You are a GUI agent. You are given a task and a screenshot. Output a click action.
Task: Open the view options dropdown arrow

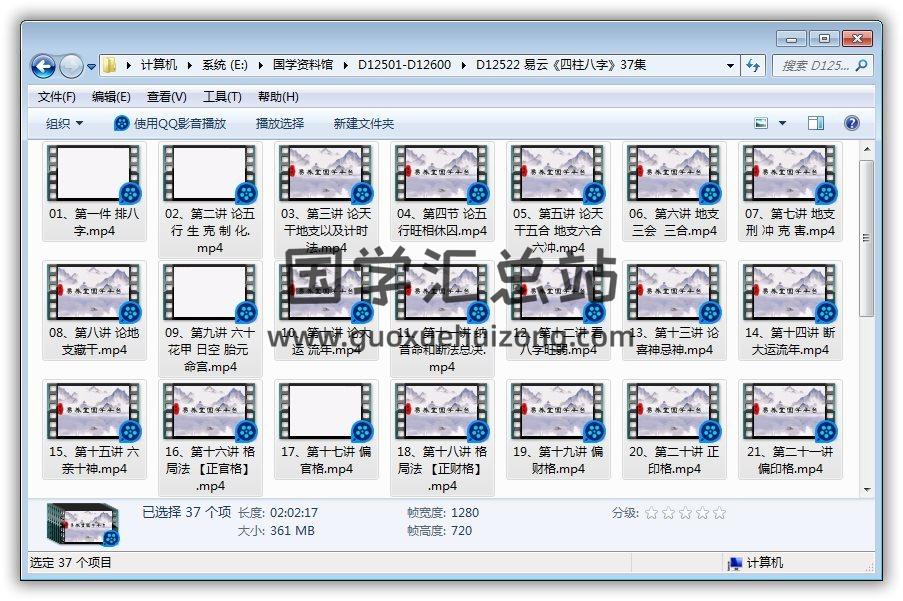click(x=782, y=123)
